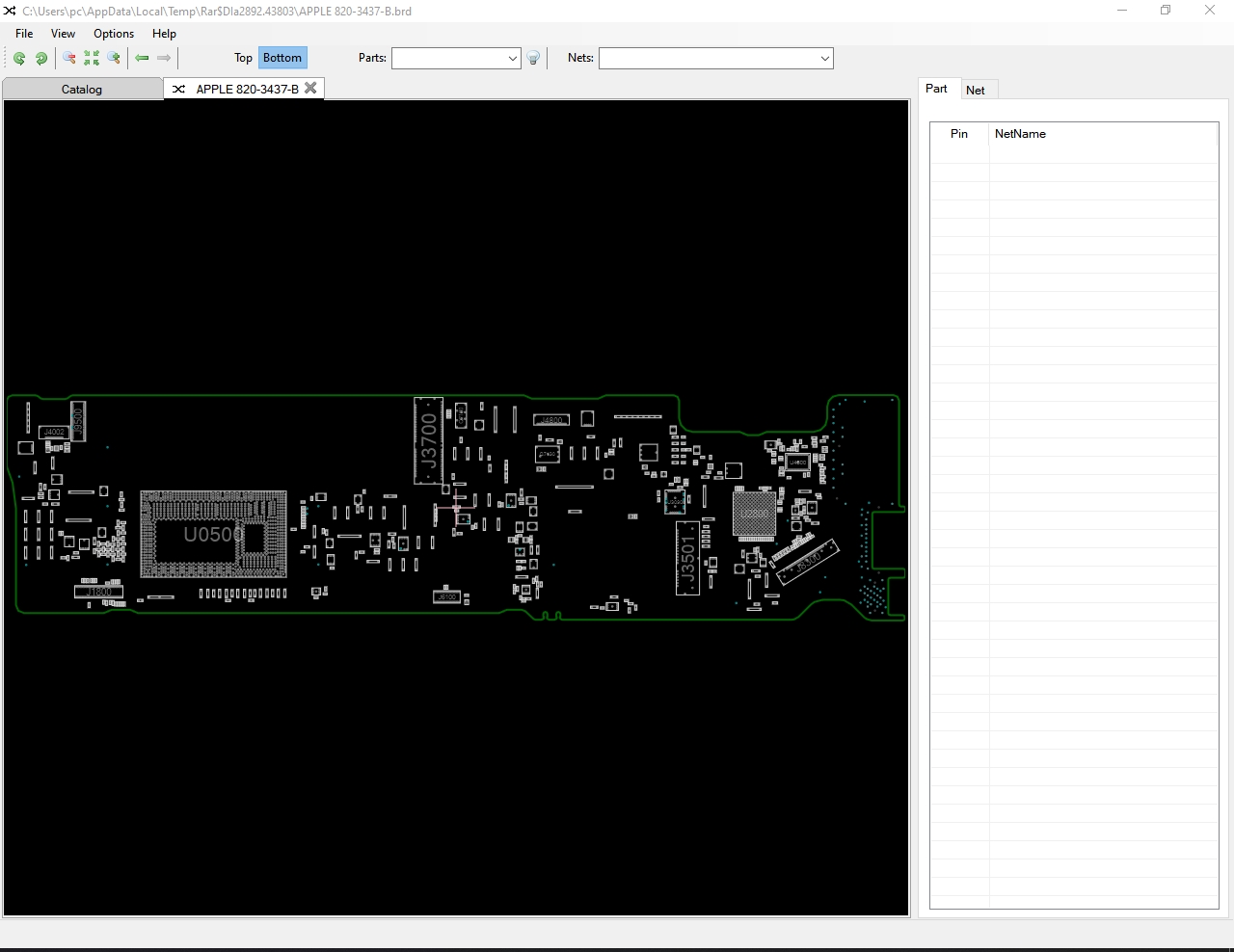Click the NetName column header
Screen dimensions: 1234x952
click(1020, 134)
